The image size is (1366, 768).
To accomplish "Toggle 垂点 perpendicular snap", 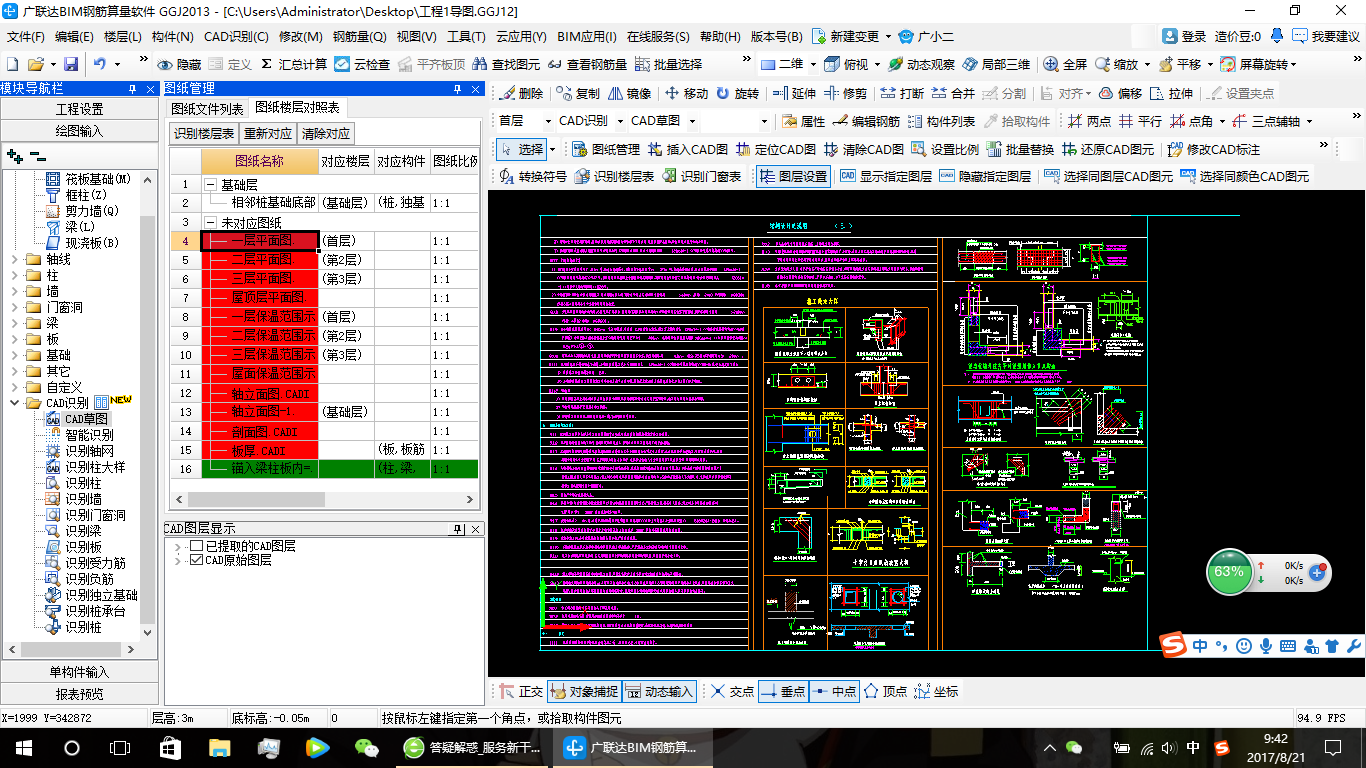I will [x=783, y=691].
